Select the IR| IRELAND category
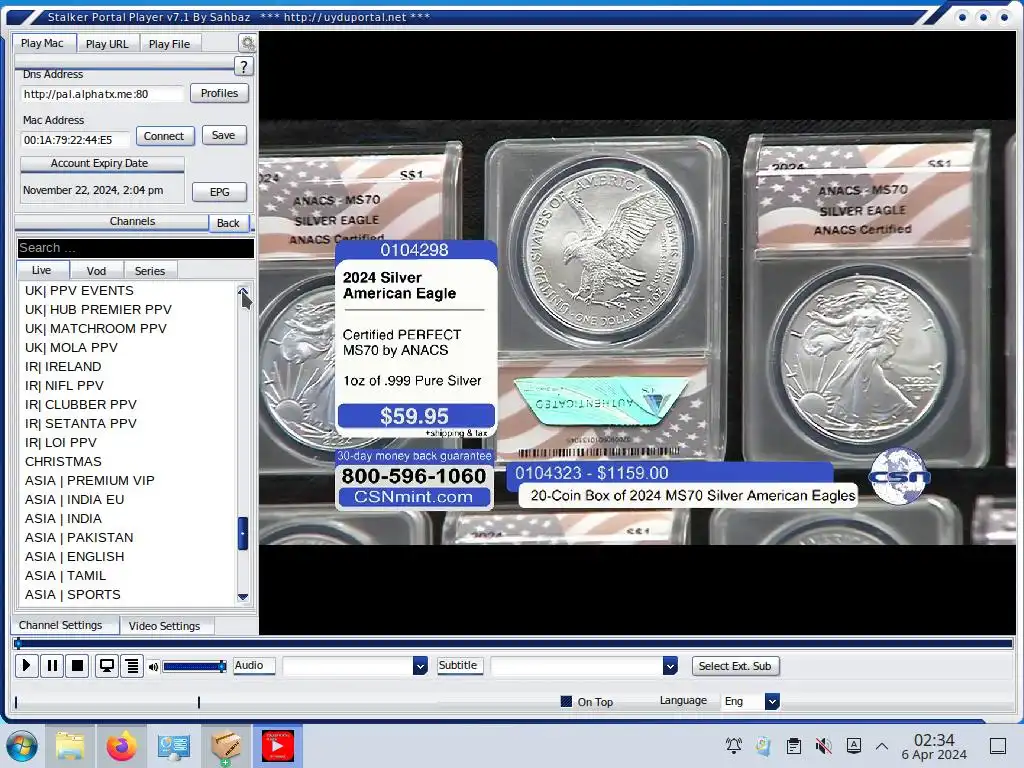This screenshot has width=1024, height=768. [63, 366]
